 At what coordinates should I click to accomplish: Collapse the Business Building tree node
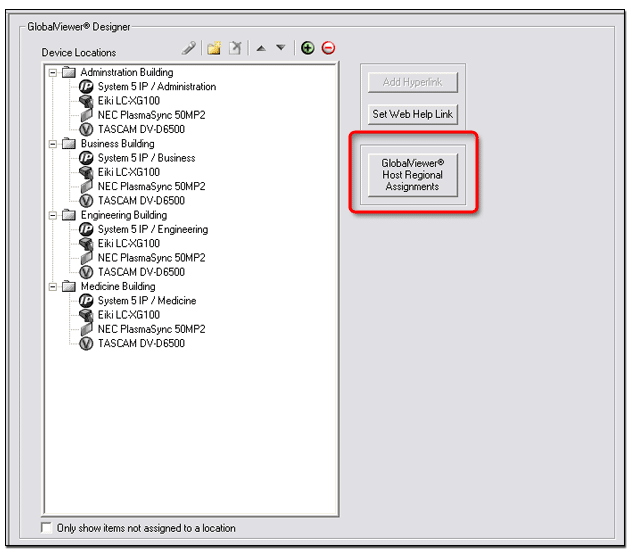(52, 144)
